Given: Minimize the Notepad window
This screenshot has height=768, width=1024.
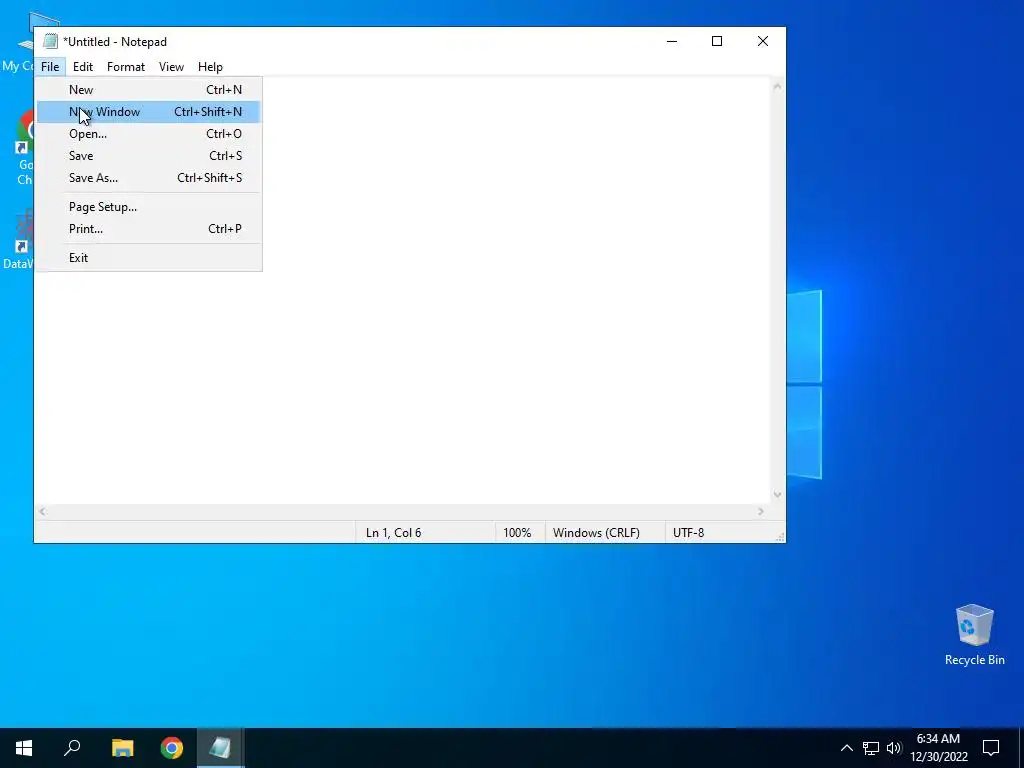Looking at the screenshot, I should click(x=671, y=41).
